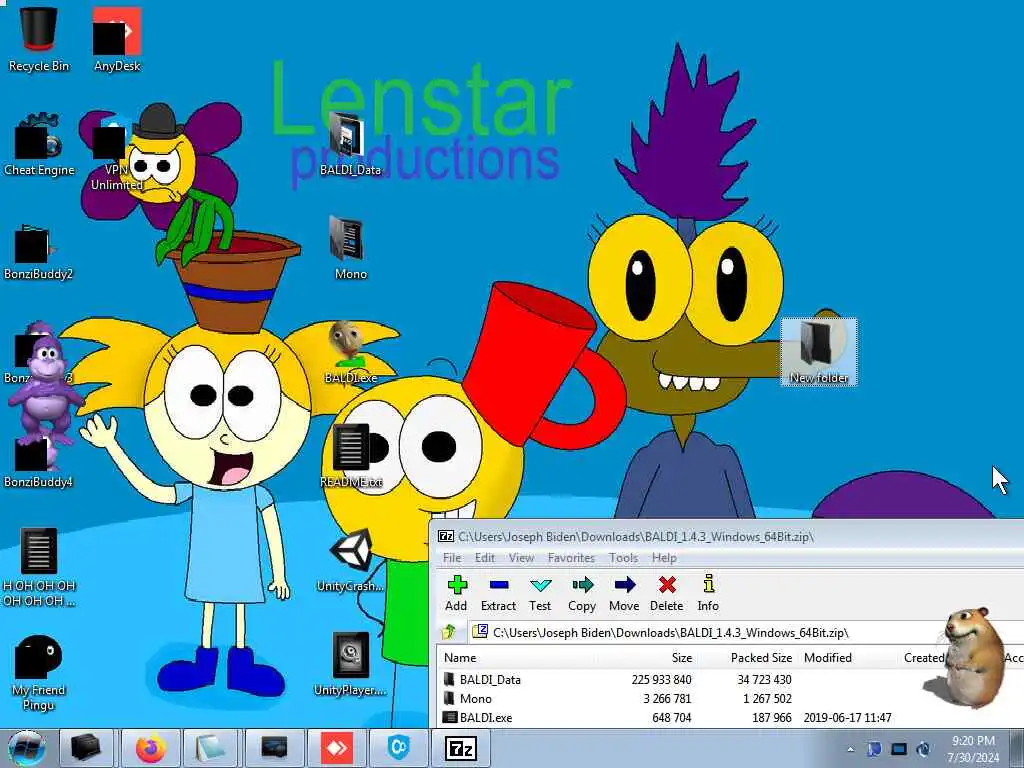Switch to 7-Zip taskbar button
The height and width of the screenshot is (768, 1024).
pos(461,748)
